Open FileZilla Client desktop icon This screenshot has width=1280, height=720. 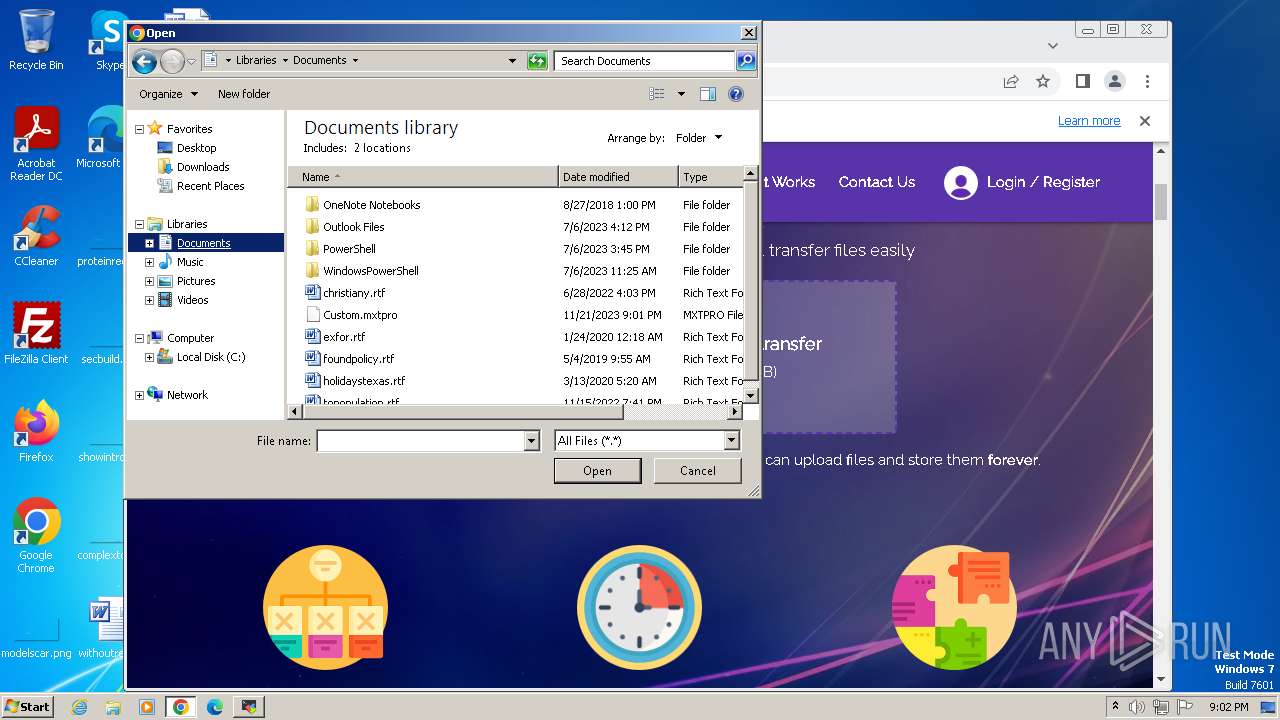(x=36, y=333)
